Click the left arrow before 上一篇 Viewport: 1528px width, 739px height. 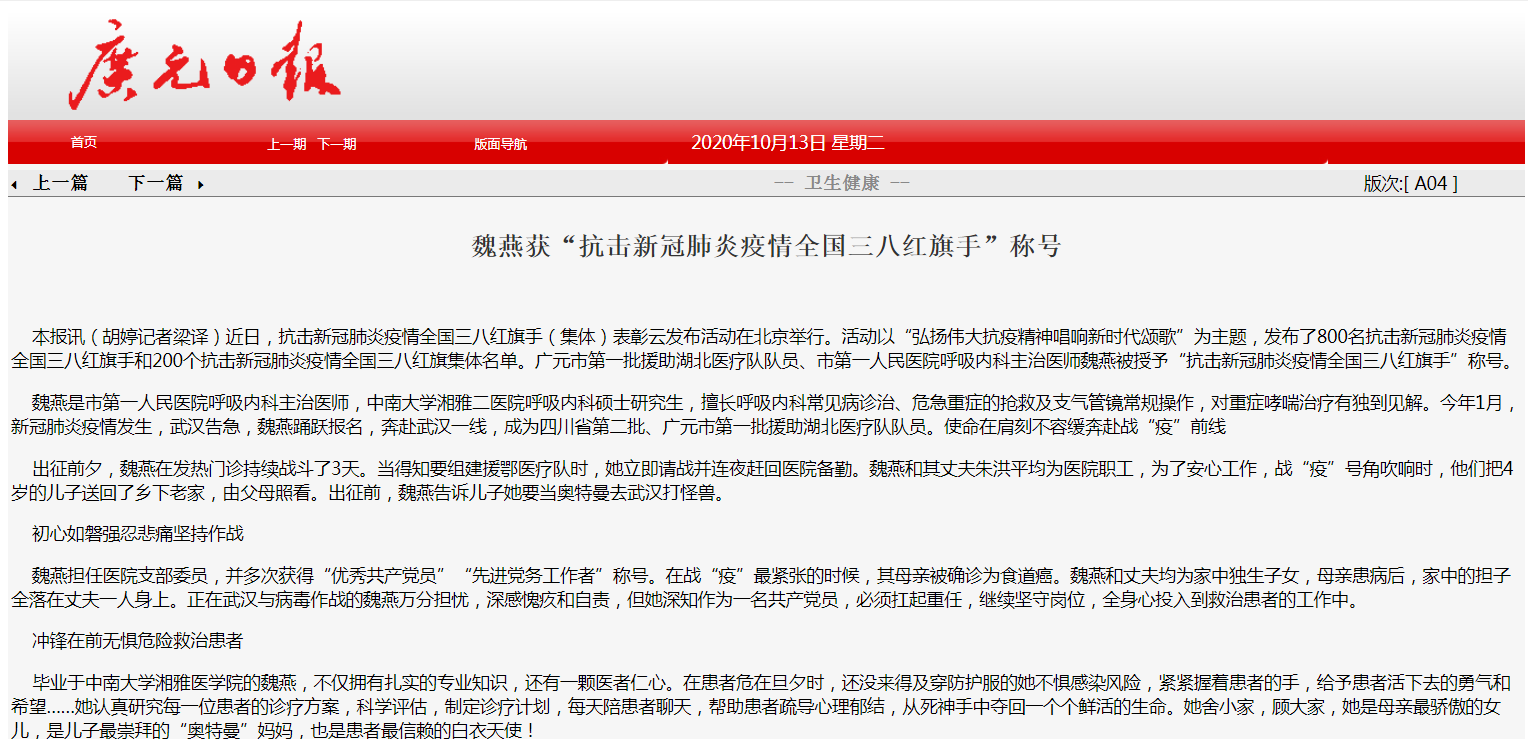pyautogui.click(x=14, y=185)
